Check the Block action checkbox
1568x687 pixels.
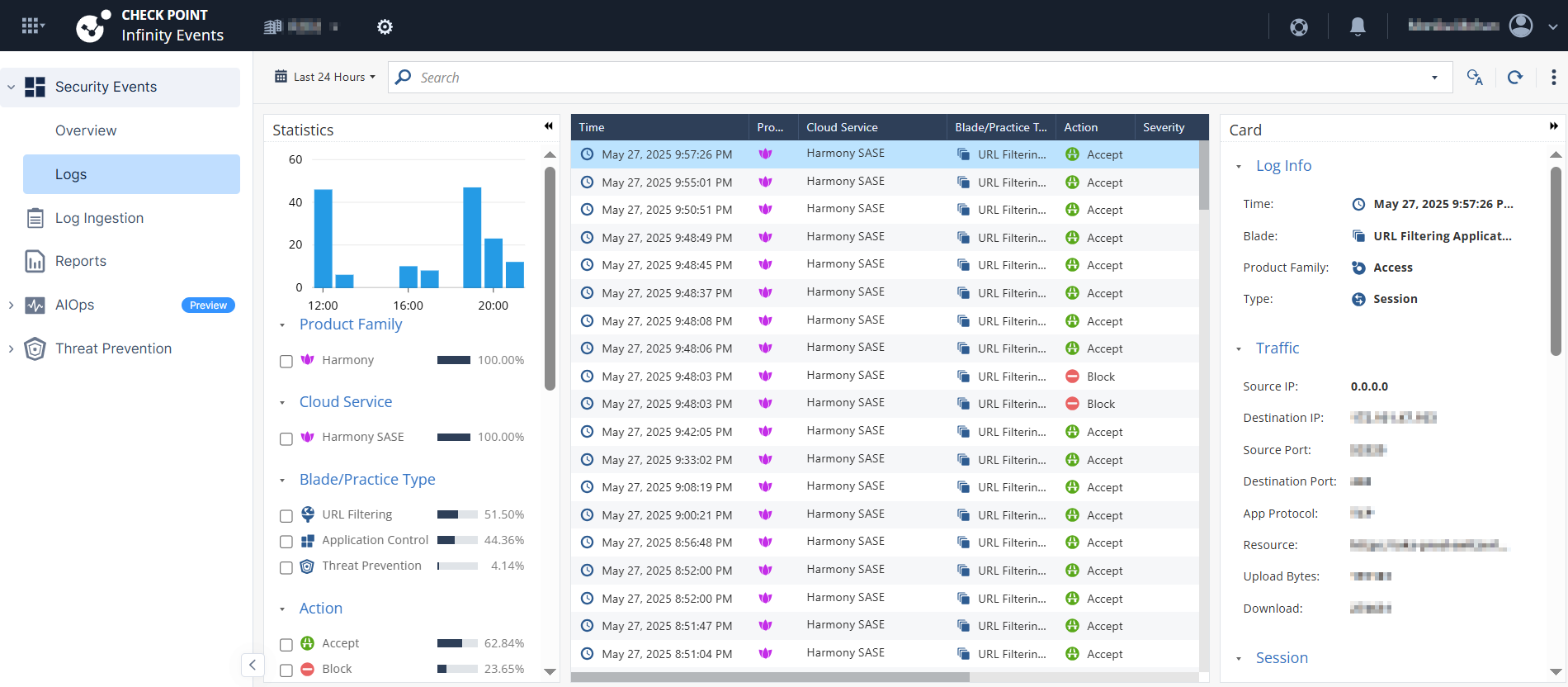tap(286, 670)
